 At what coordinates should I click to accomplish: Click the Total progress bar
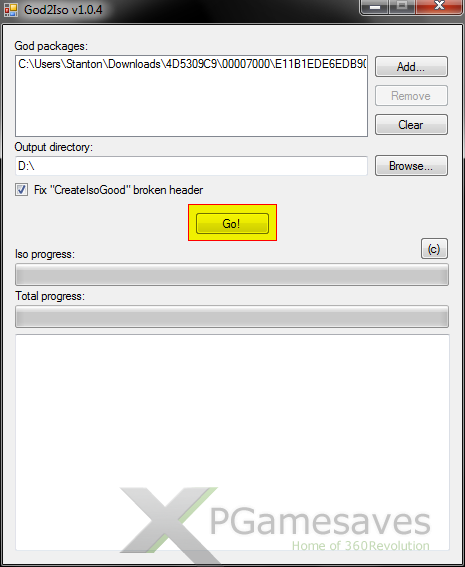(x=232, y=316)
